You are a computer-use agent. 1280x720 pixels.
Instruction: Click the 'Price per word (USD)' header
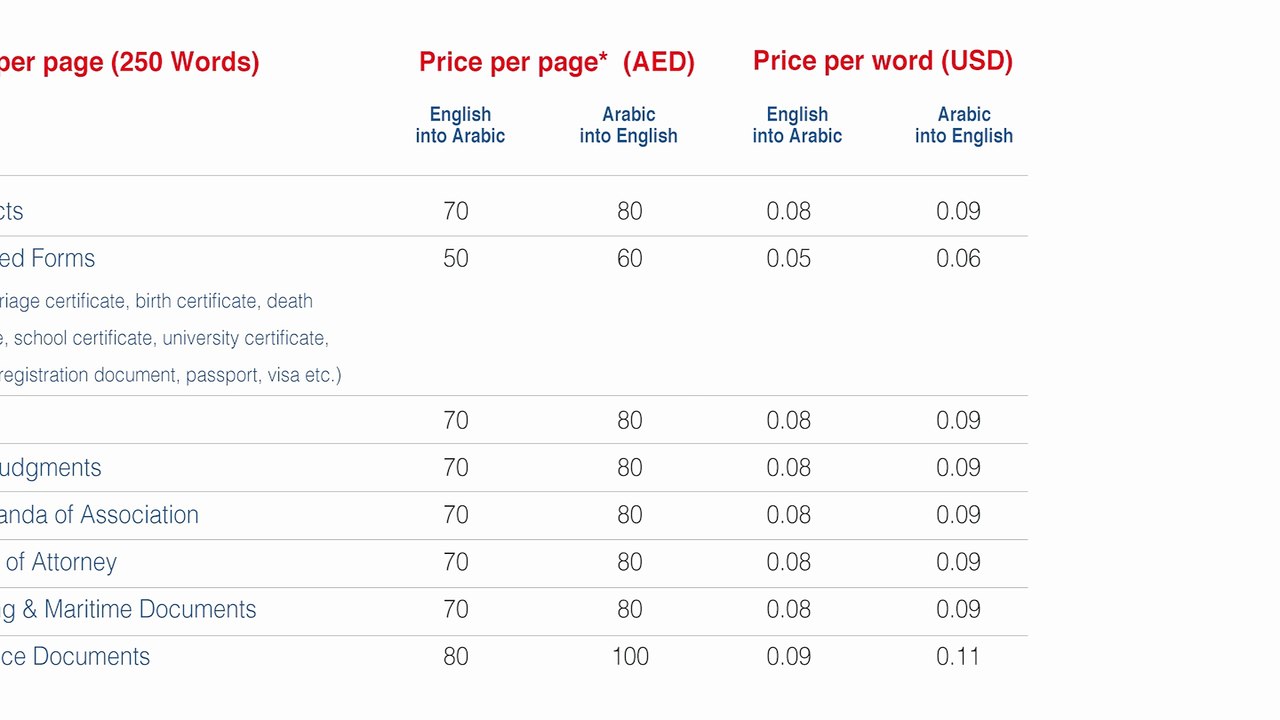coord(883,61)
